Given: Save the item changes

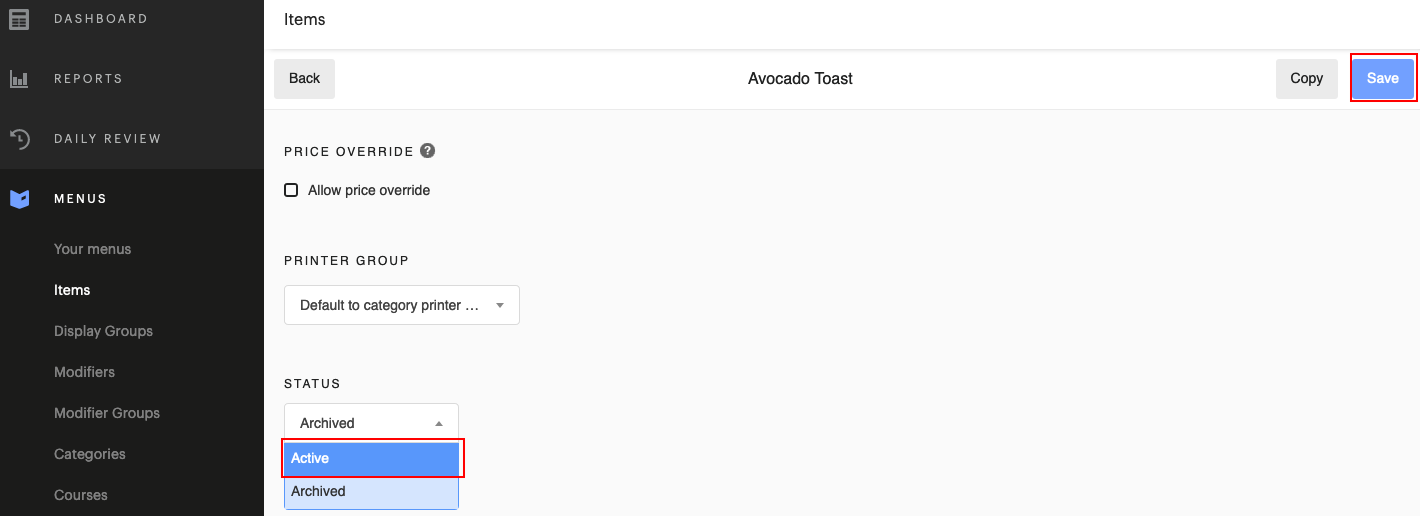Looking at the screenshot, I should 1382,79.
